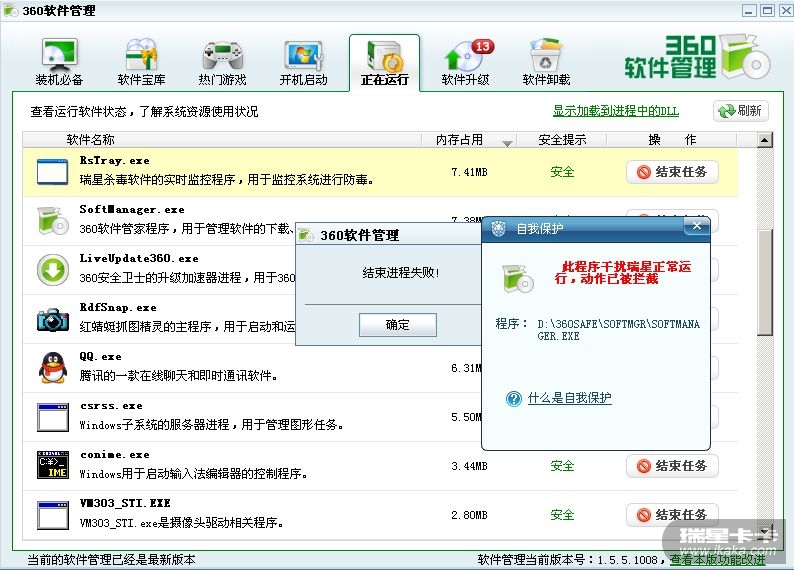Viewport: 794px width, 570px height.
Task: Open 什么是自我保护 help link
Action: (570, 398)
